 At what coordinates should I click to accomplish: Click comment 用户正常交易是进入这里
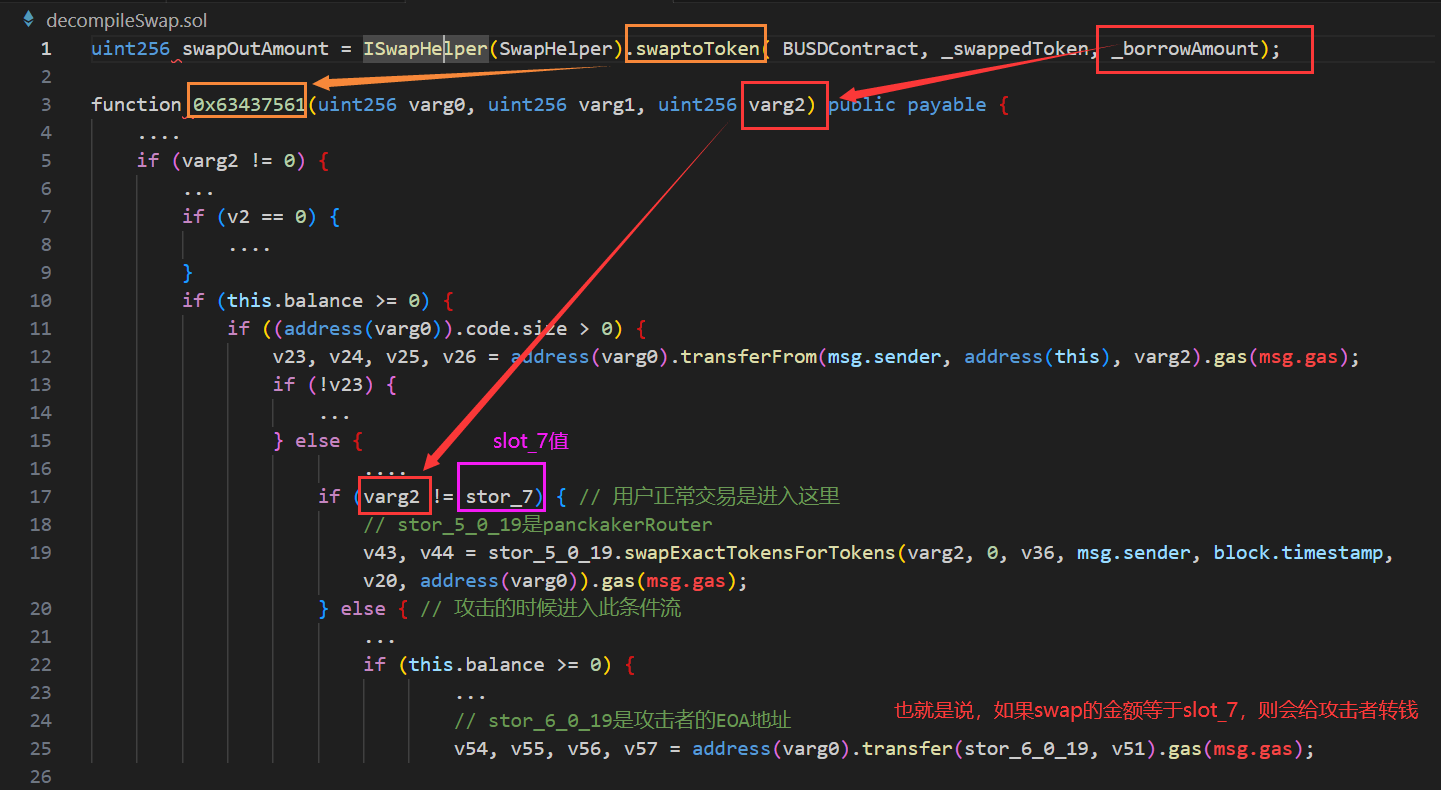[709, 497]
